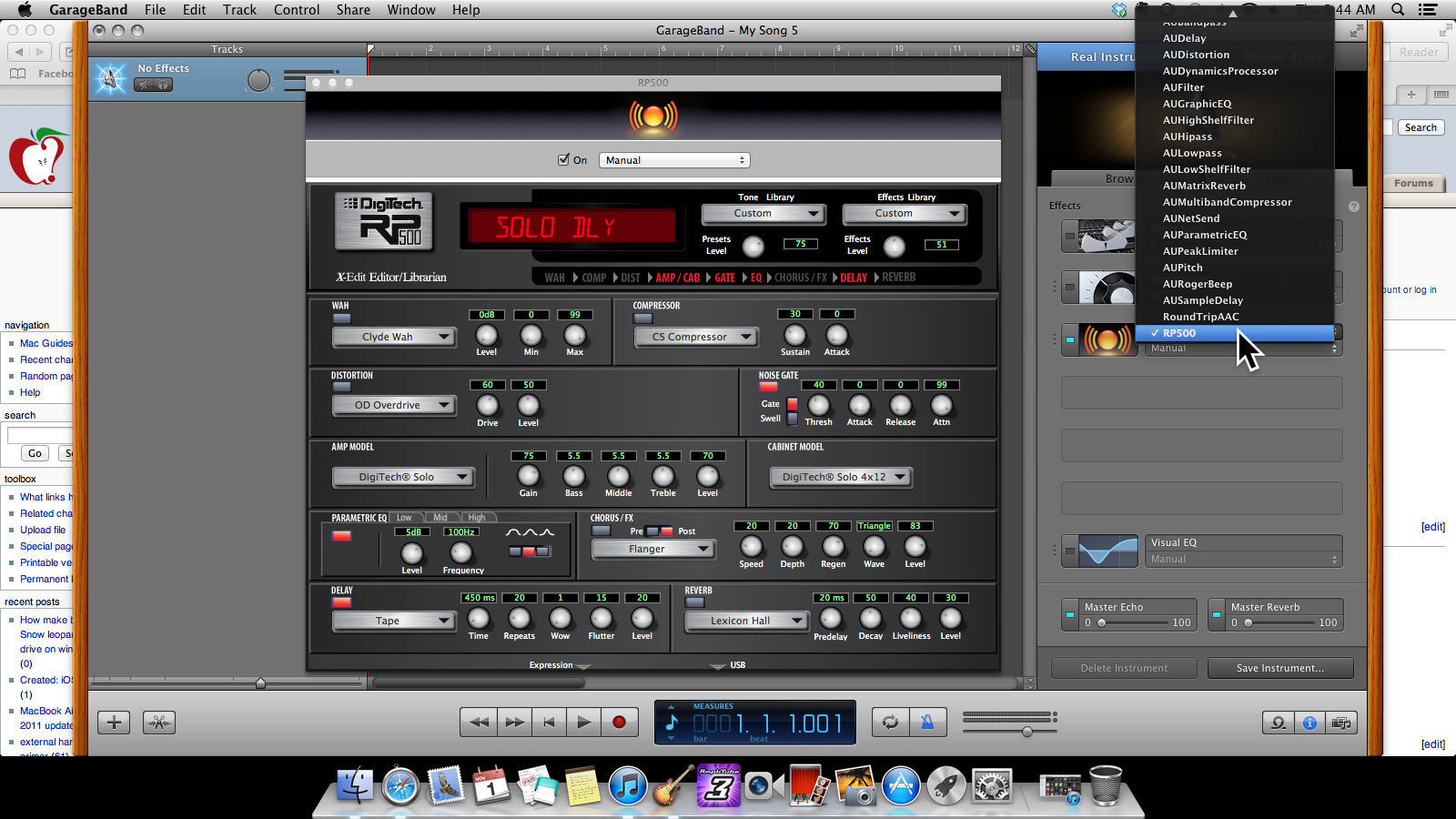The height and width of the screenshot is (819, 1456).
Task: Show track info with the blue i button
Action: click(1309, 723)
